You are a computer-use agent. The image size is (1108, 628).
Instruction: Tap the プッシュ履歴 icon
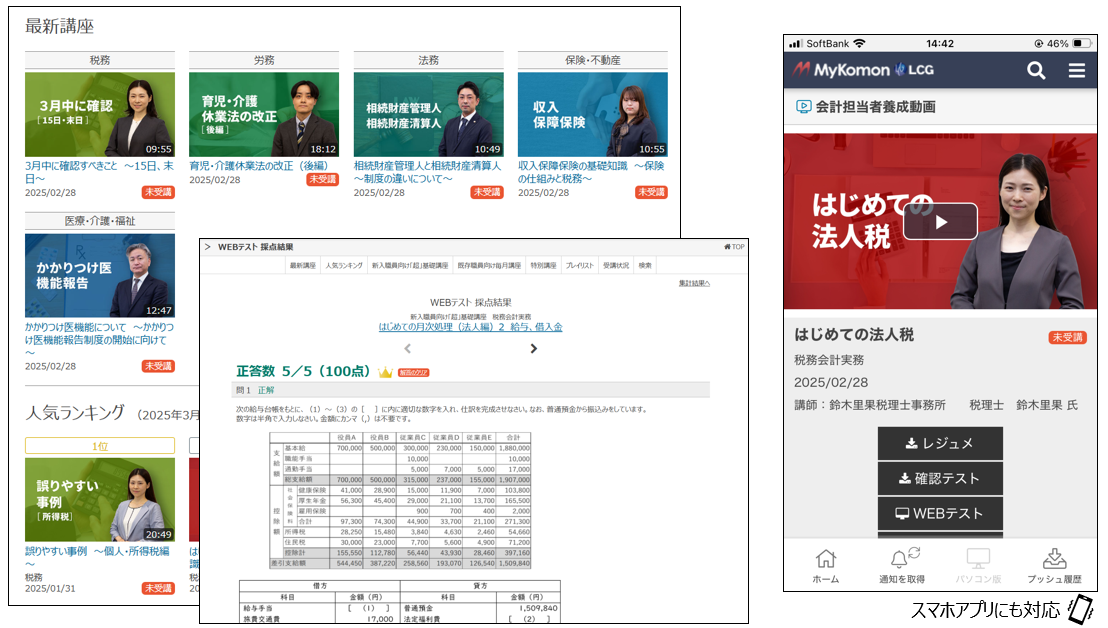pos(1055,566)
